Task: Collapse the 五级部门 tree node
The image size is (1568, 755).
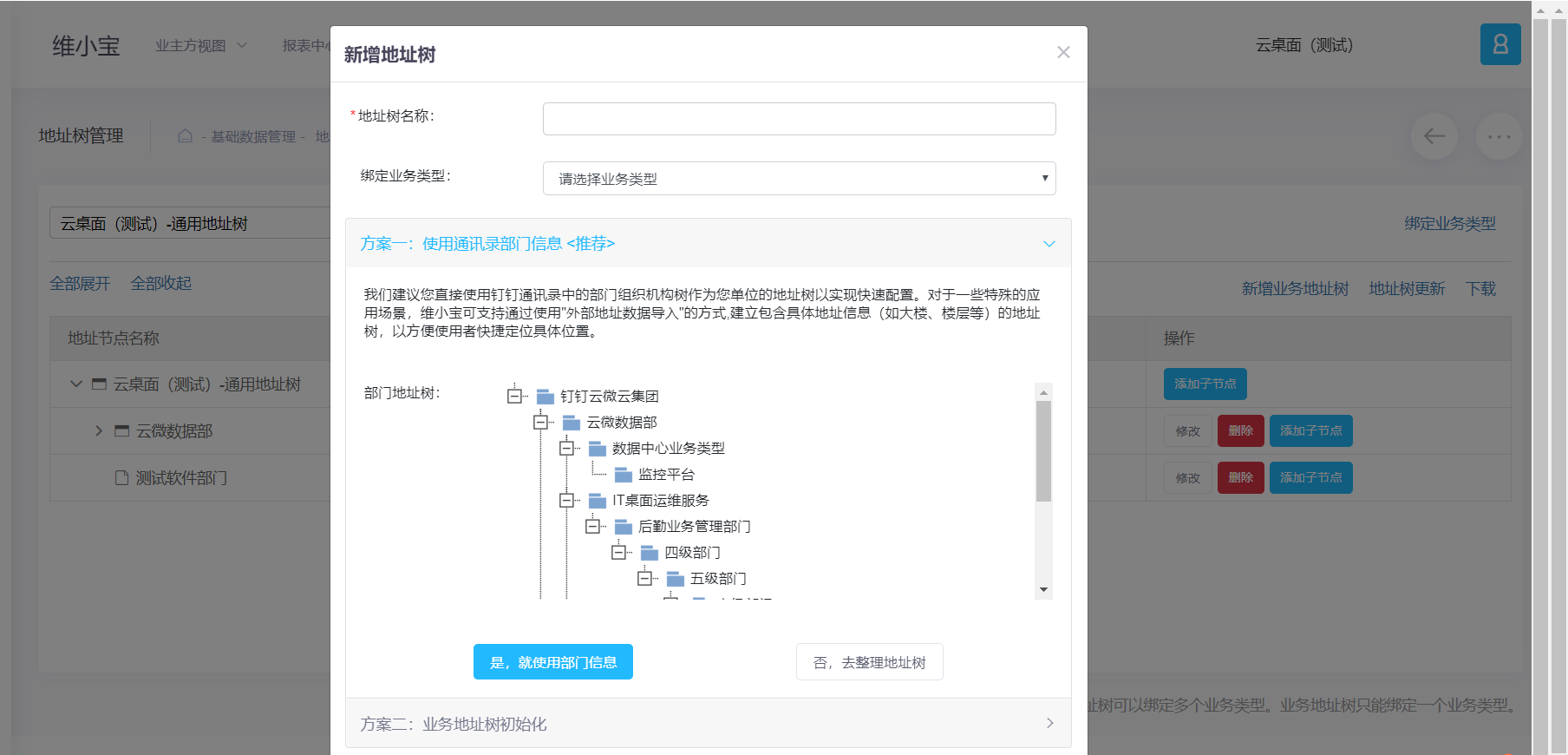Action: (x=644, y=578)
